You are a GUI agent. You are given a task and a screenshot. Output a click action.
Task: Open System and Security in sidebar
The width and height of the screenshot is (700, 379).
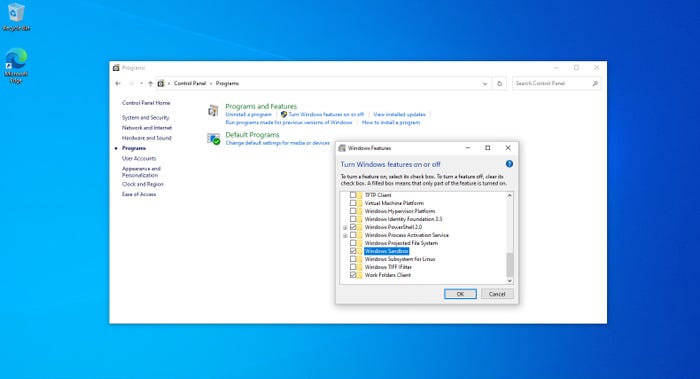pos(146,117)
